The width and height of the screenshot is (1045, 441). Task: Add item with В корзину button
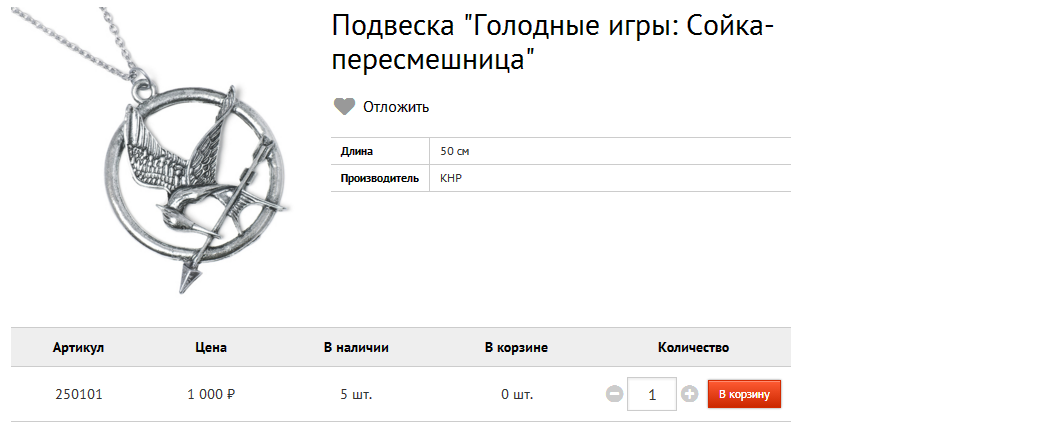744,394
